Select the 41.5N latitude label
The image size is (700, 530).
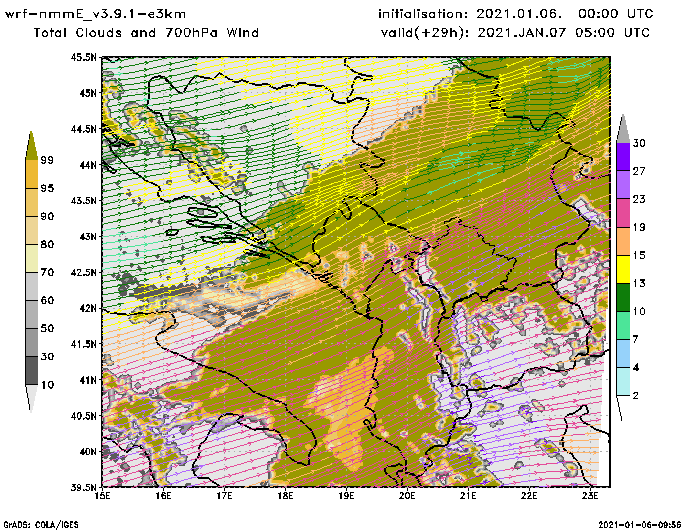(83, 344)
